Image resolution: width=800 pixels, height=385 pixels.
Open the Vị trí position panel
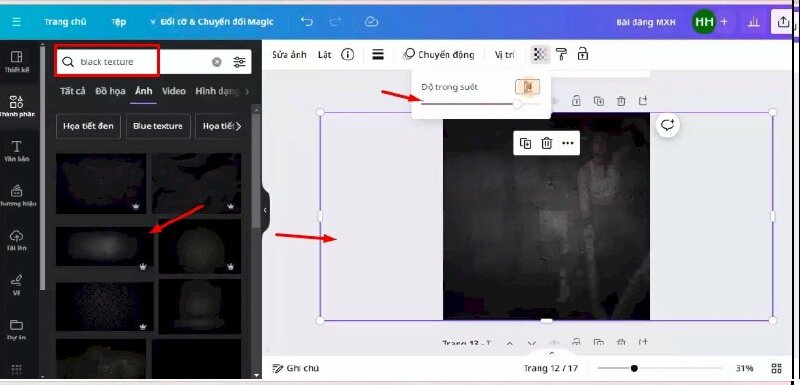[x=505, y=55]
